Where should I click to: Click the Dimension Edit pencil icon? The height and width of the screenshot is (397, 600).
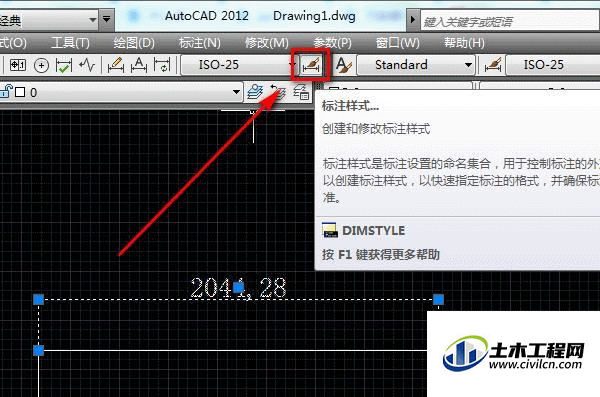(x=116, y=65)
